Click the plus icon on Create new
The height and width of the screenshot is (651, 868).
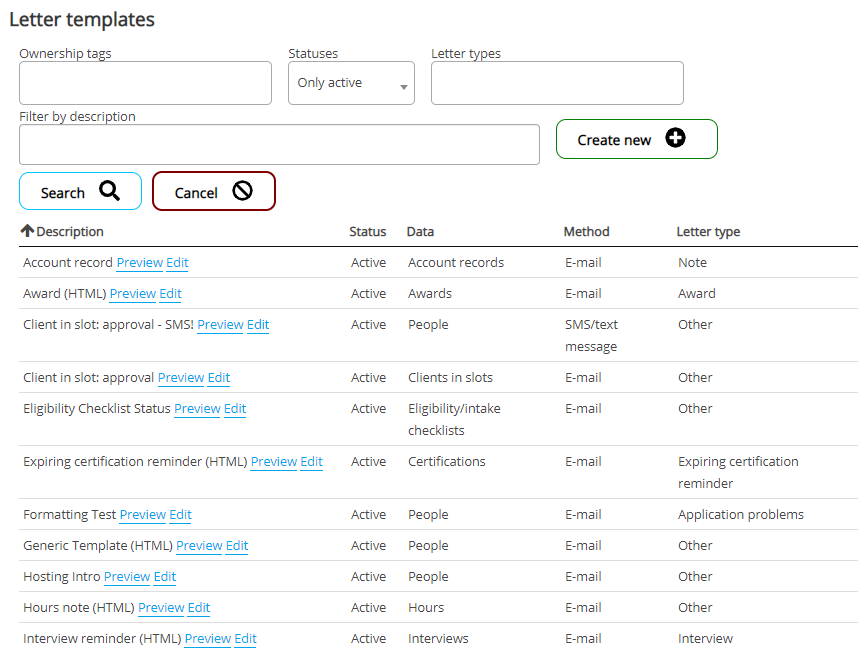click(x=676, y=139)
